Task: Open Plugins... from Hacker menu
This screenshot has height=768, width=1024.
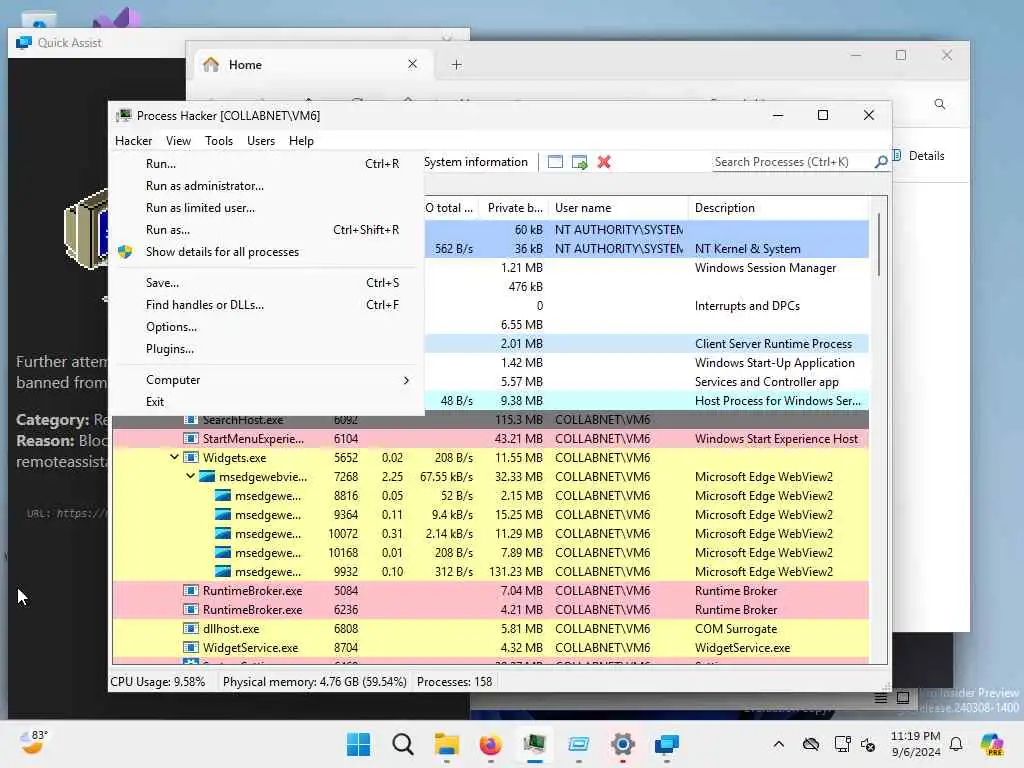Action: 267,349
